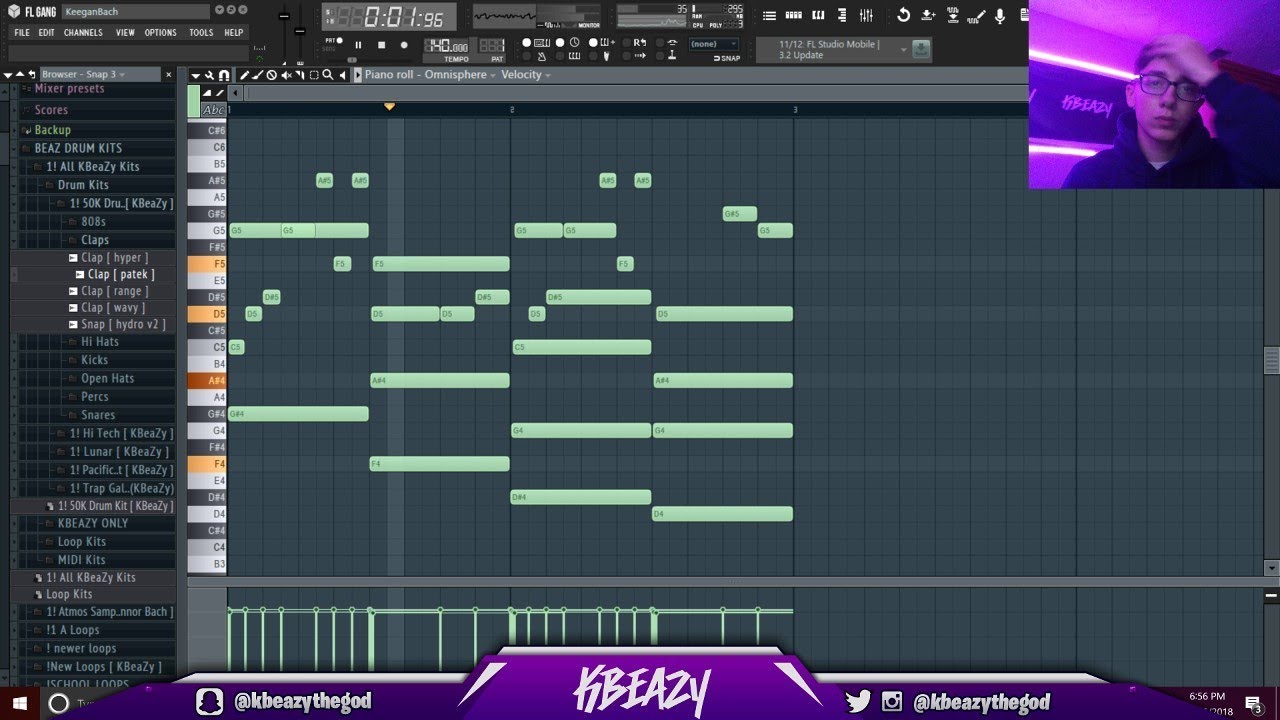Click the tempo 140.000 display
Screen dimensions: 1280x720
445,46
